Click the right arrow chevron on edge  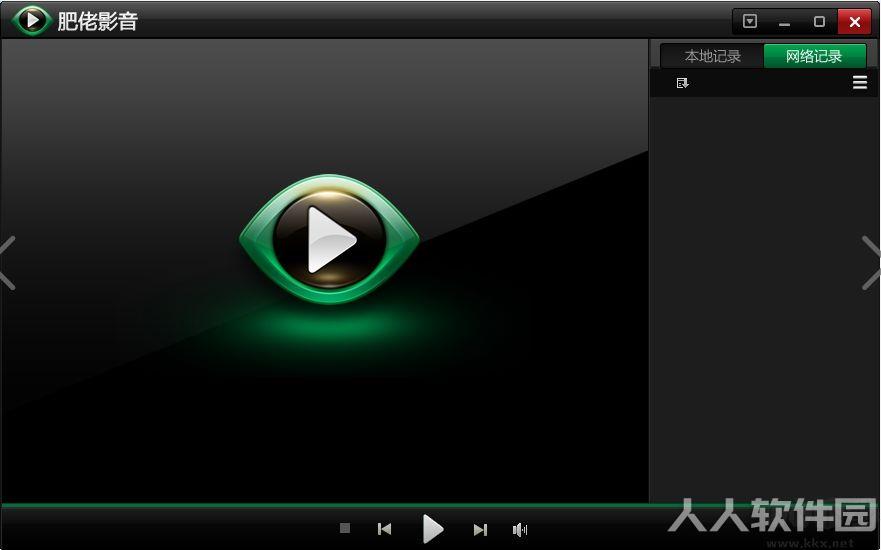[871, 263]
